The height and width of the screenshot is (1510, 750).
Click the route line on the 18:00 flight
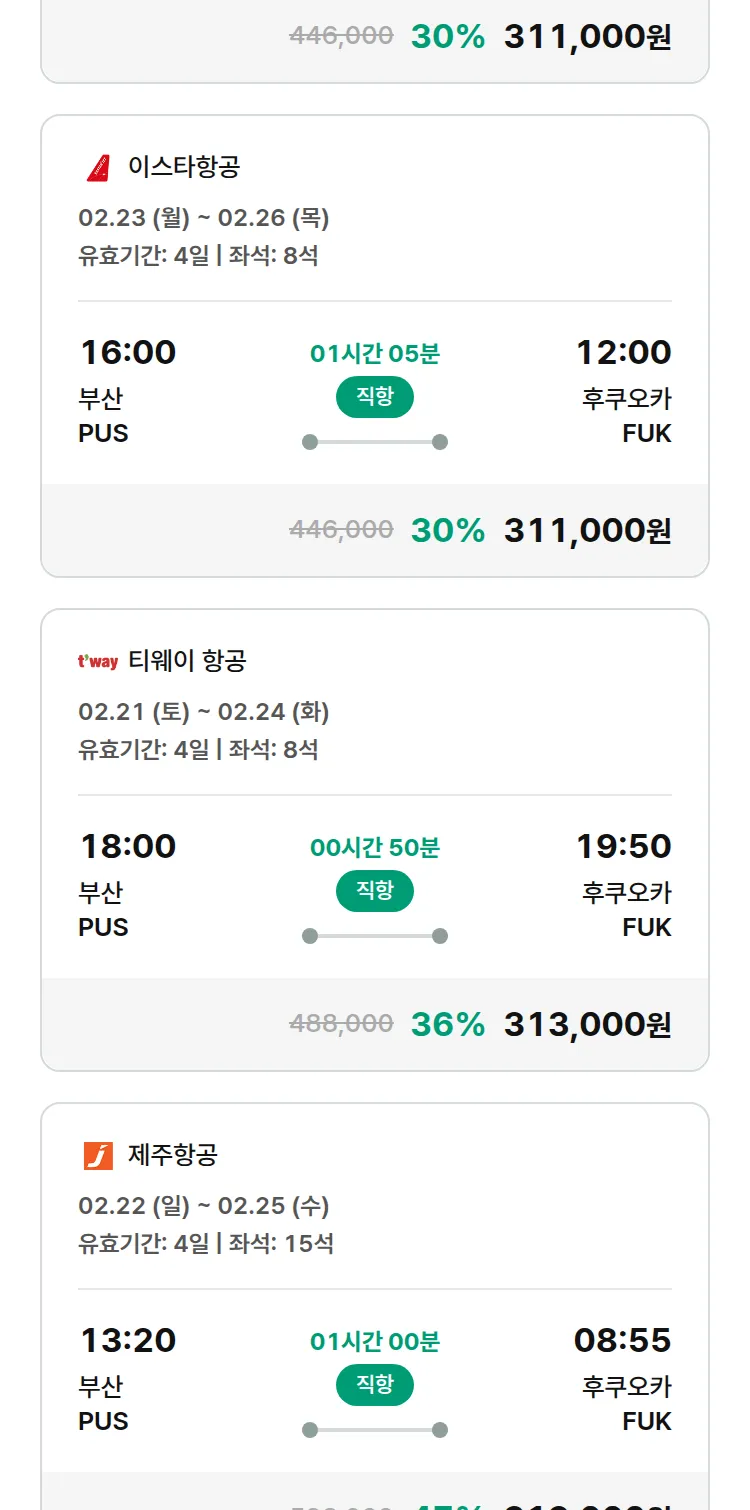point(375,936)
